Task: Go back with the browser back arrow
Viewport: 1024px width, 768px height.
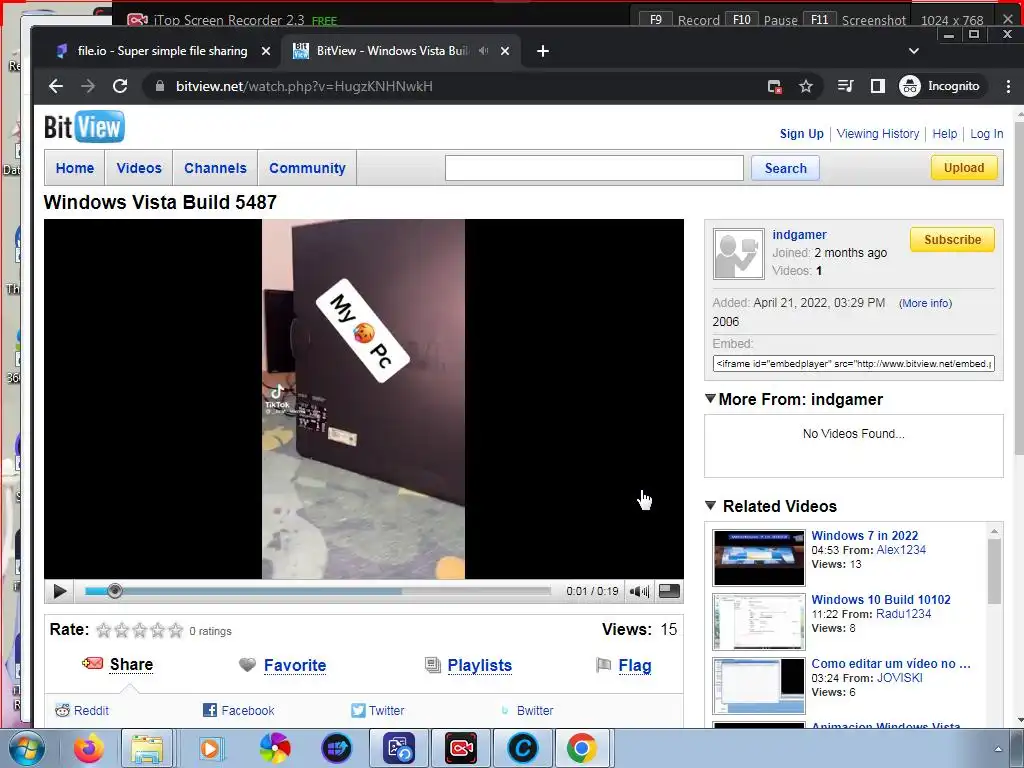Action: [x=56, y=86]
